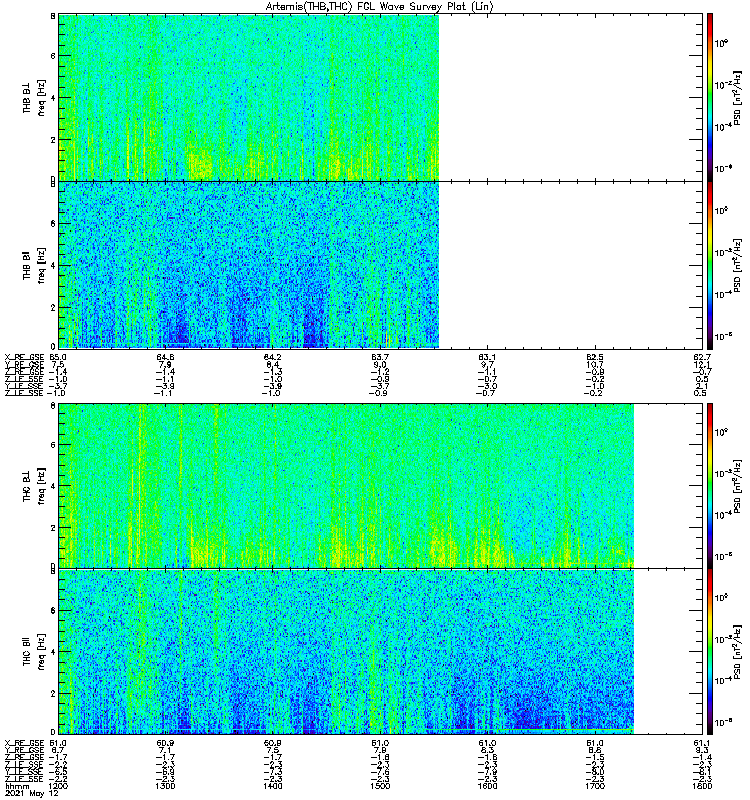Click the THB B-perpendicular spectrogram panel

[x=381, y=97]
